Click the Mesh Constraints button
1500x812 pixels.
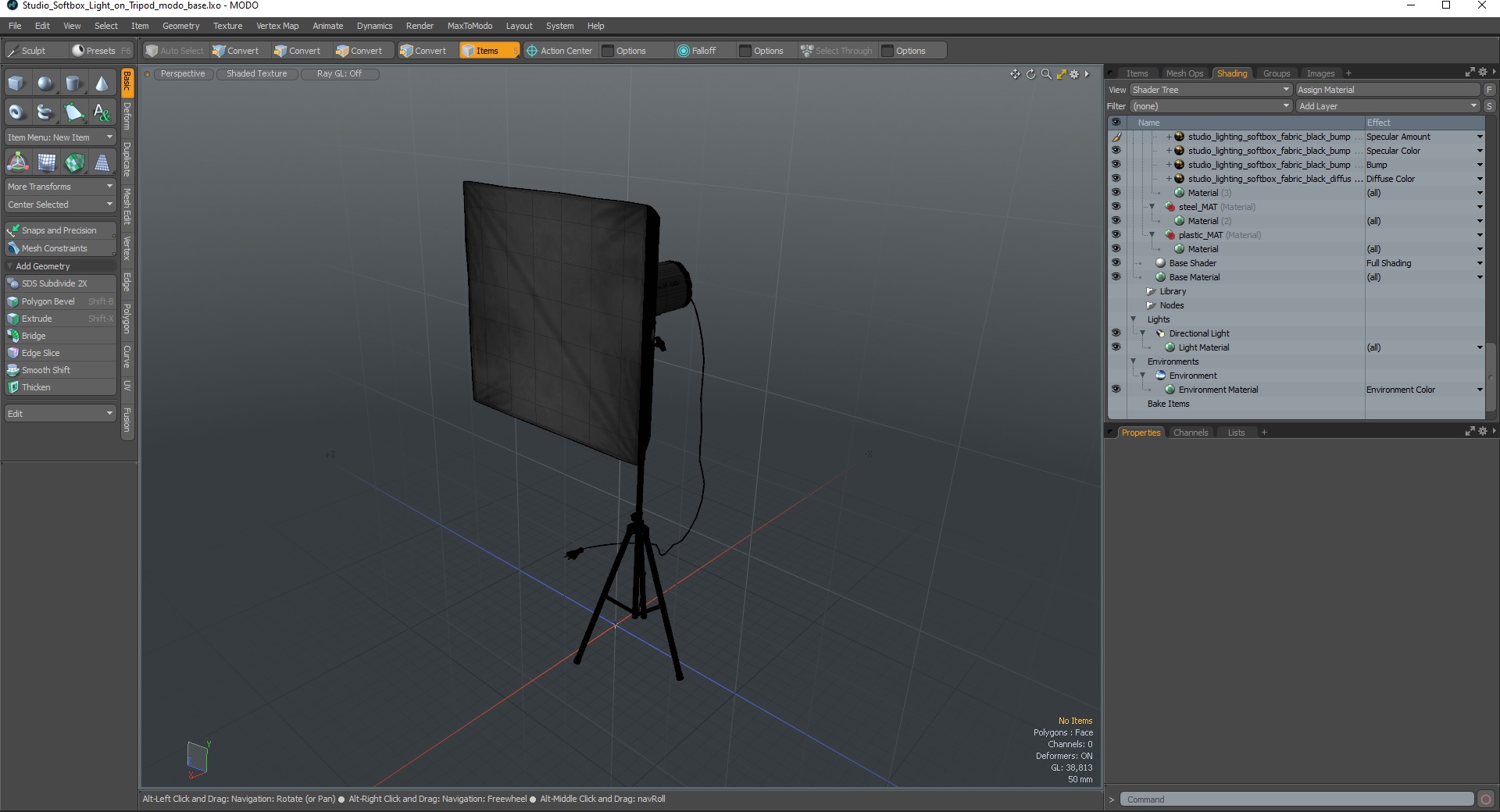point(60,248)
